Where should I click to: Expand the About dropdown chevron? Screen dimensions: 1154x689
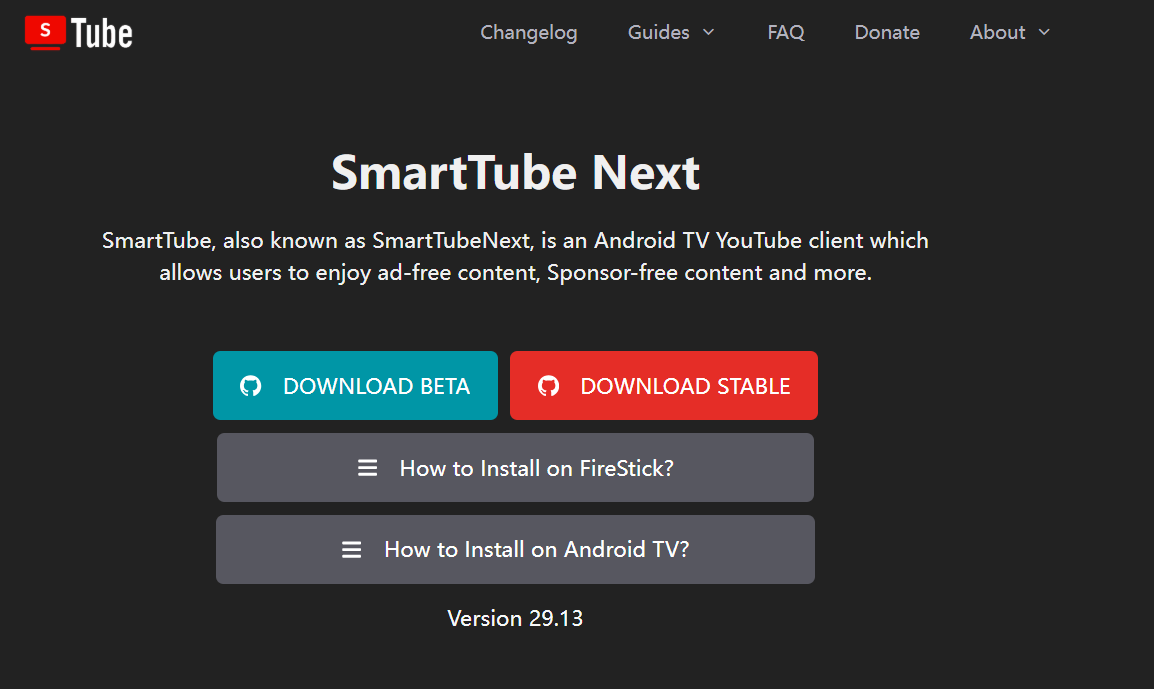coord(1044,32)
